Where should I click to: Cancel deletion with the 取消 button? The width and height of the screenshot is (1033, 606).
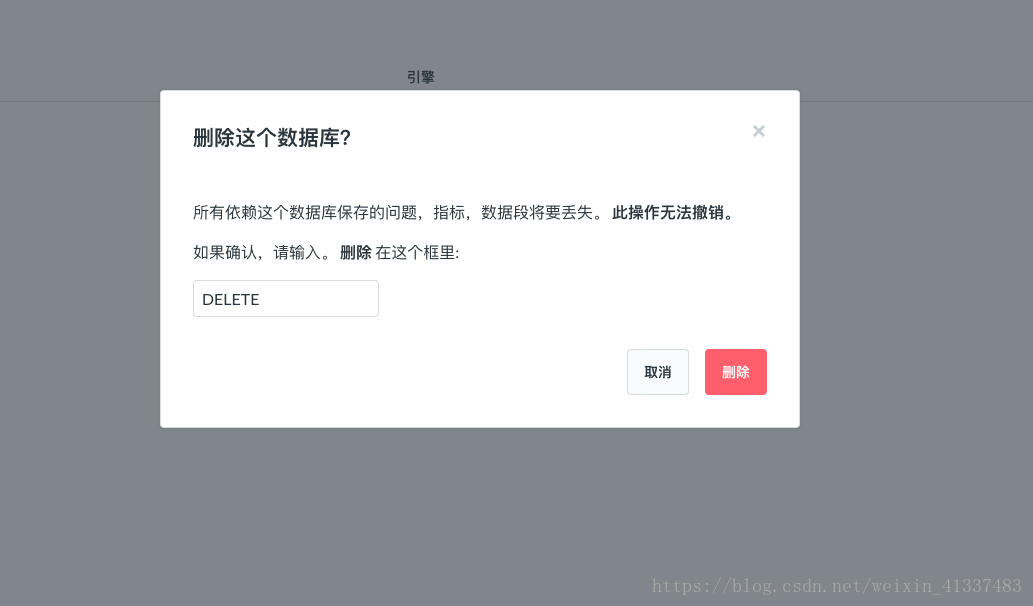657,372
